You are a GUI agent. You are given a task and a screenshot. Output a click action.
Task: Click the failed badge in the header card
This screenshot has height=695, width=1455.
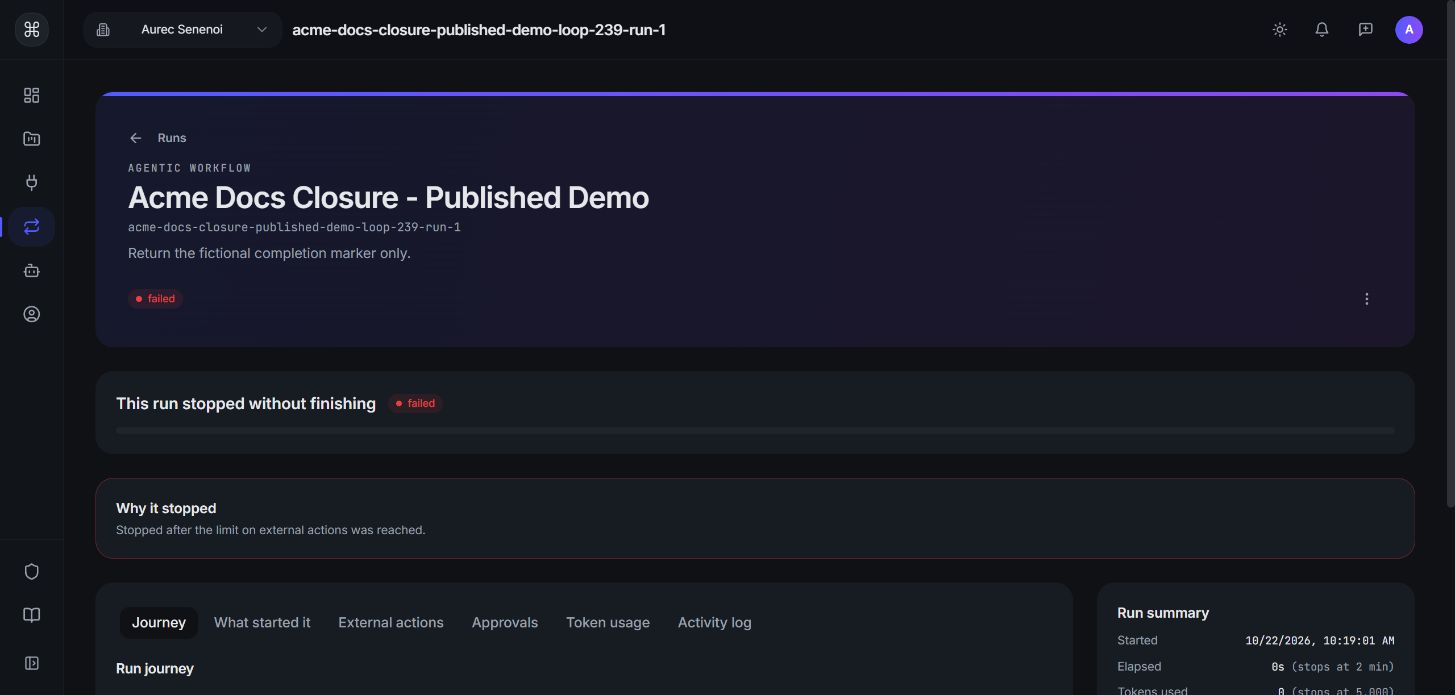click(155, 299)
